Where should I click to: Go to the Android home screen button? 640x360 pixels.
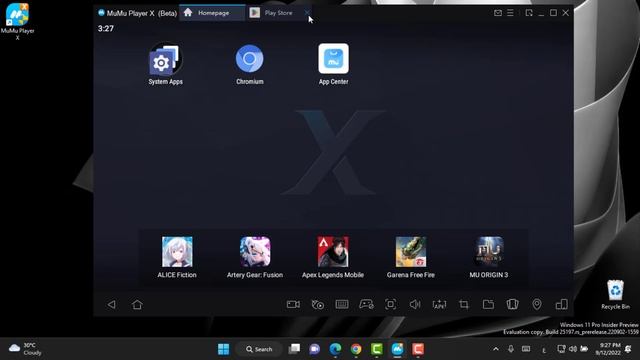[137, 304]
